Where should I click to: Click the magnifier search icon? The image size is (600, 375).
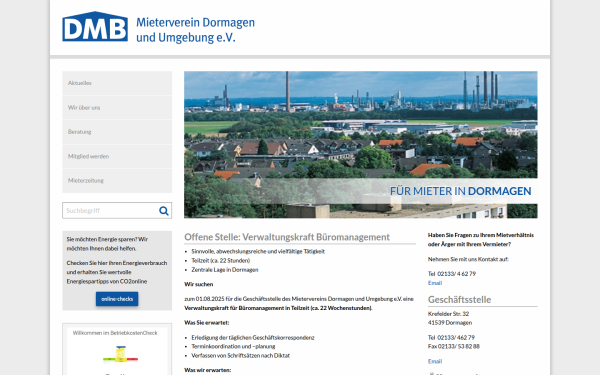tap(164, 211)
